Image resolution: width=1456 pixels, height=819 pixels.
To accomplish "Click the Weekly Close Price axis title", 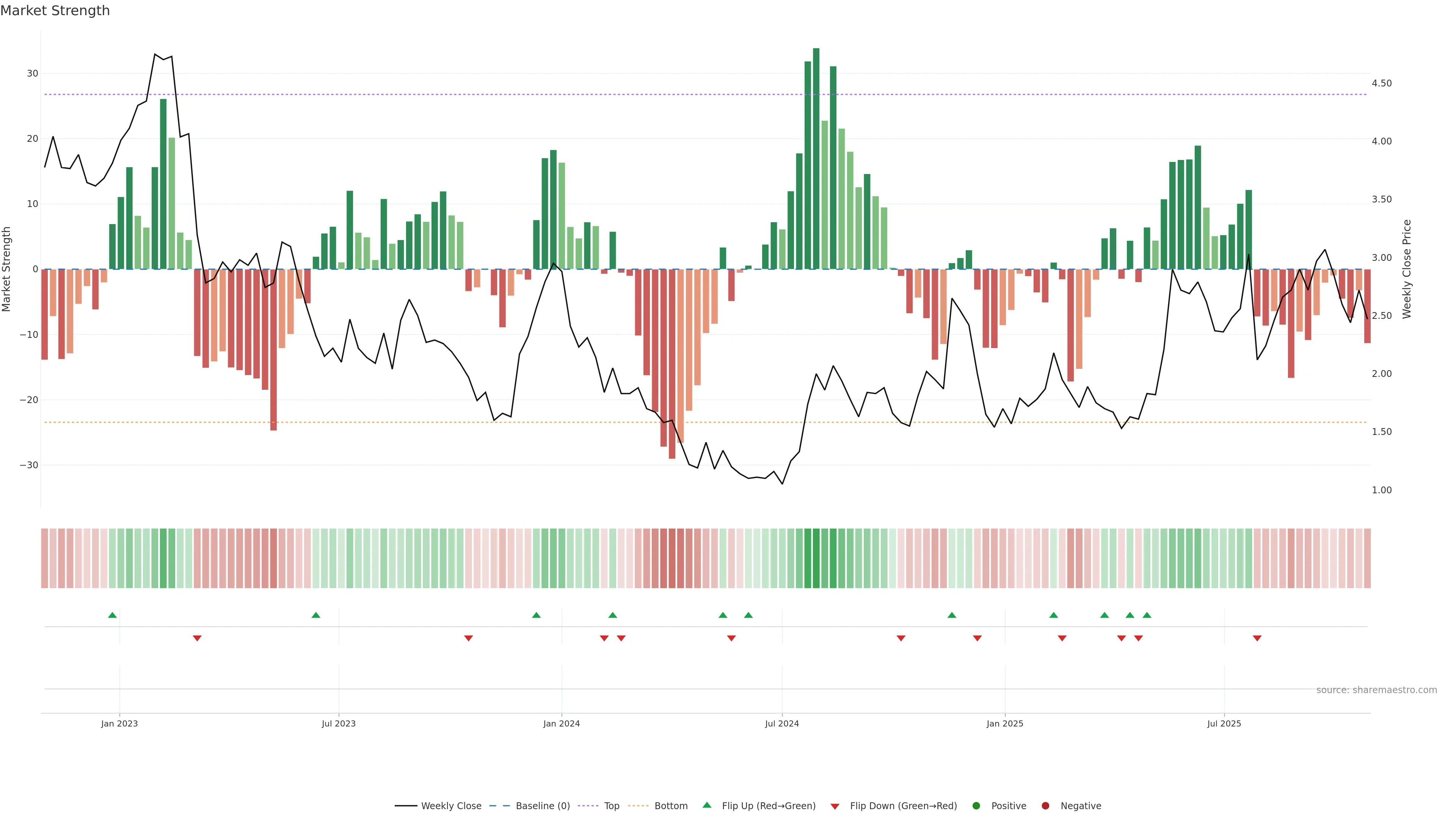I will pos(1407,269).
